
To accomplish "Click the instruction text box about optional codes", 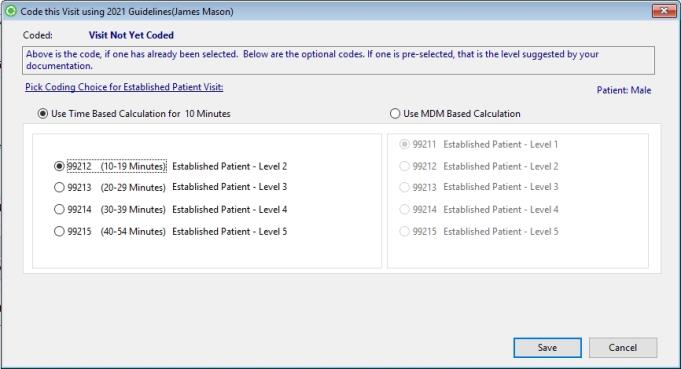I will (x=338, y=60).
